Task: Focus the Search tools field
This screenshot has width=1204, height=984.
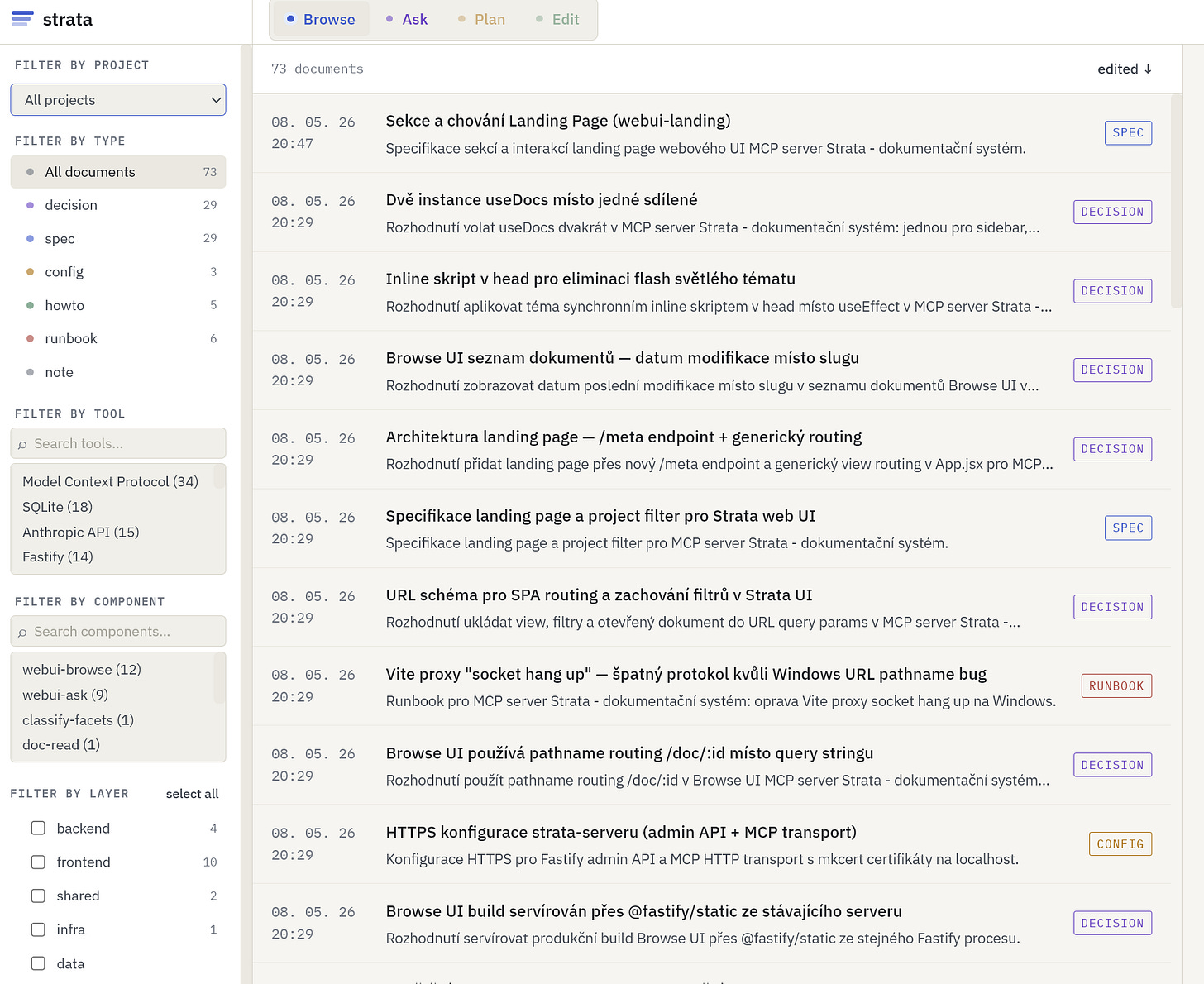Action: (118, 443)
